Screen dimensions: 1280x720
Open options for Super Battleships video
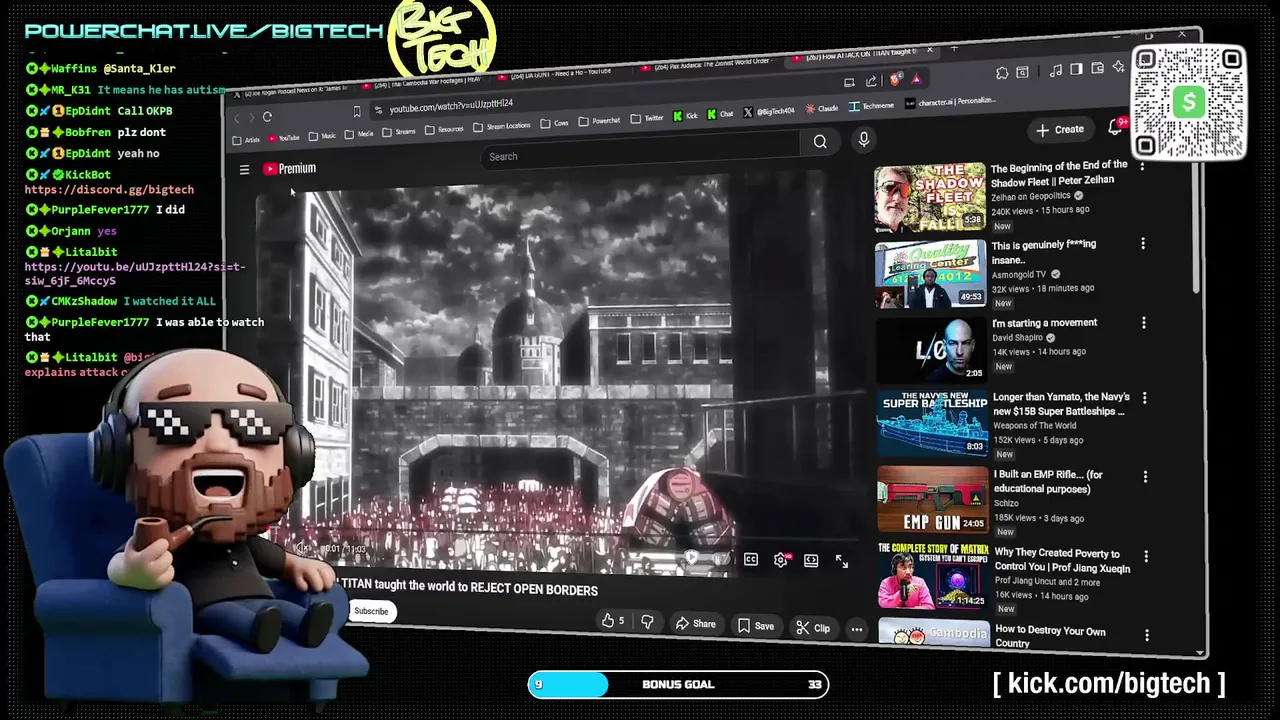[x=1144, y=398]
